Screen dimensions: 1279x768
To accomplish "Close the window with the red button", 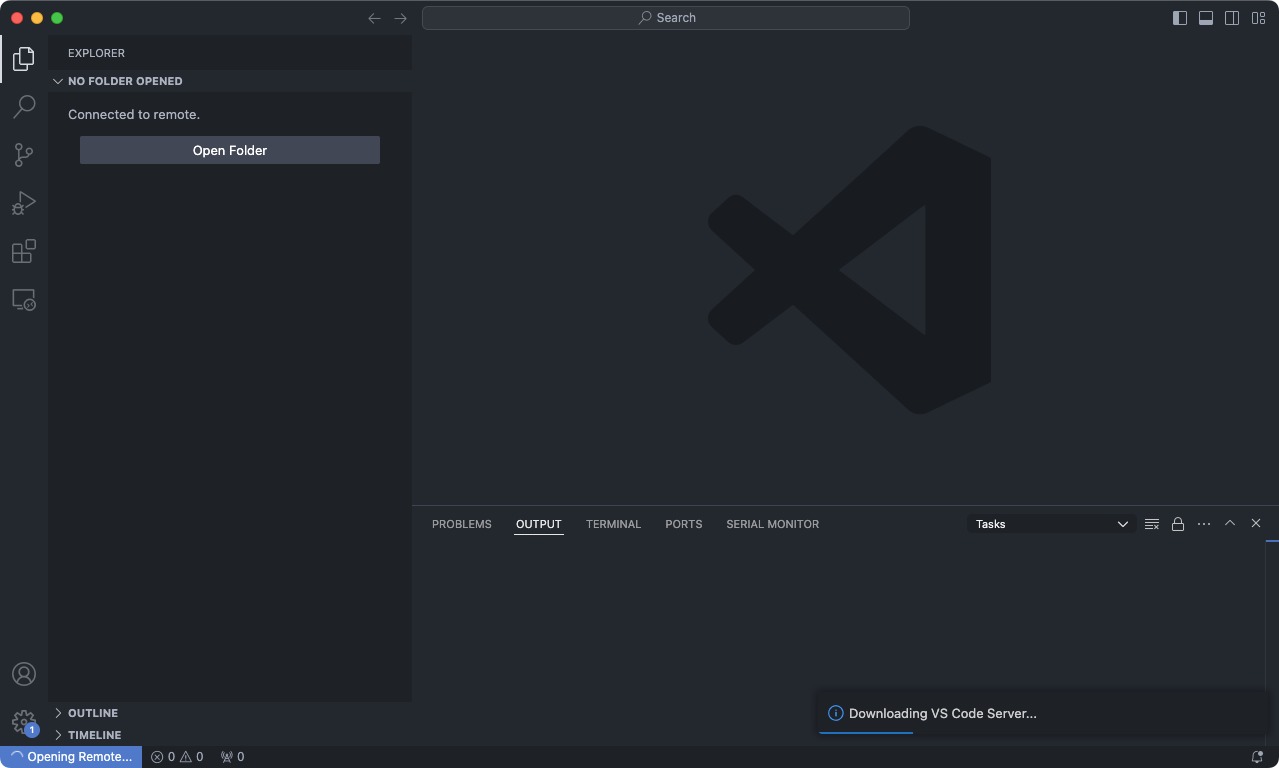I will point(17,18).
